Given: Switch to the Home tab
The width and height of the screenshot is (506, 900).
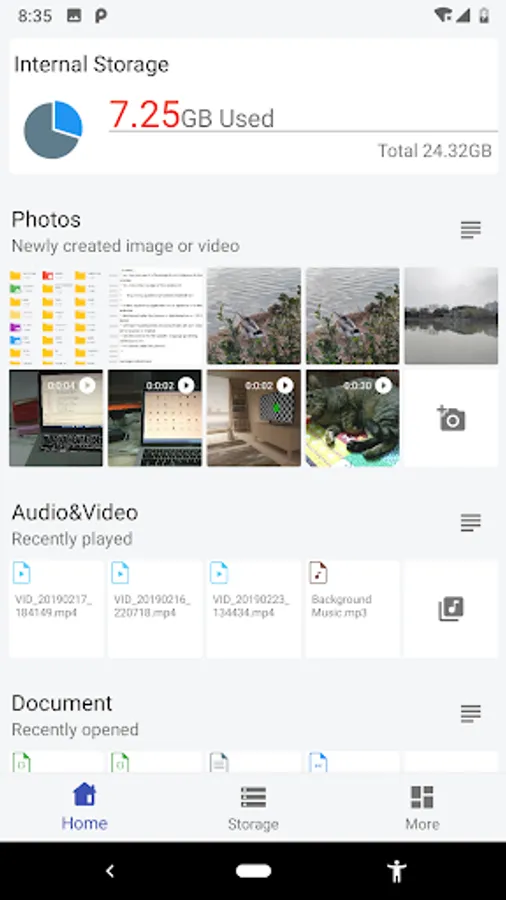Looking at the screenshot, I should click(x=84, y=806).
